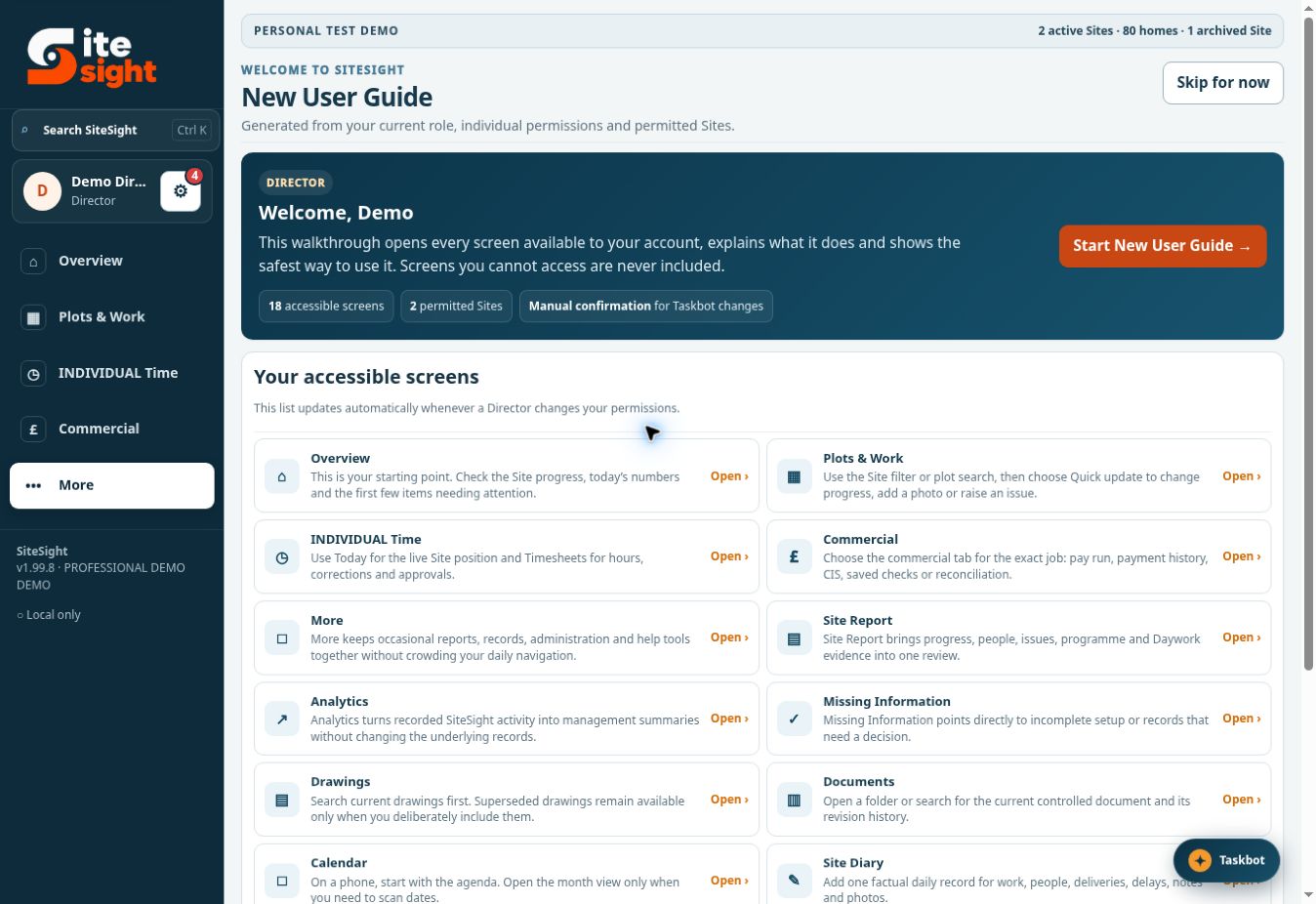This screenshot has width=1316, height=904.
Task: Click the 'Your accessible screens' heading
Action: pyautogui.click(x=366, y=377)
